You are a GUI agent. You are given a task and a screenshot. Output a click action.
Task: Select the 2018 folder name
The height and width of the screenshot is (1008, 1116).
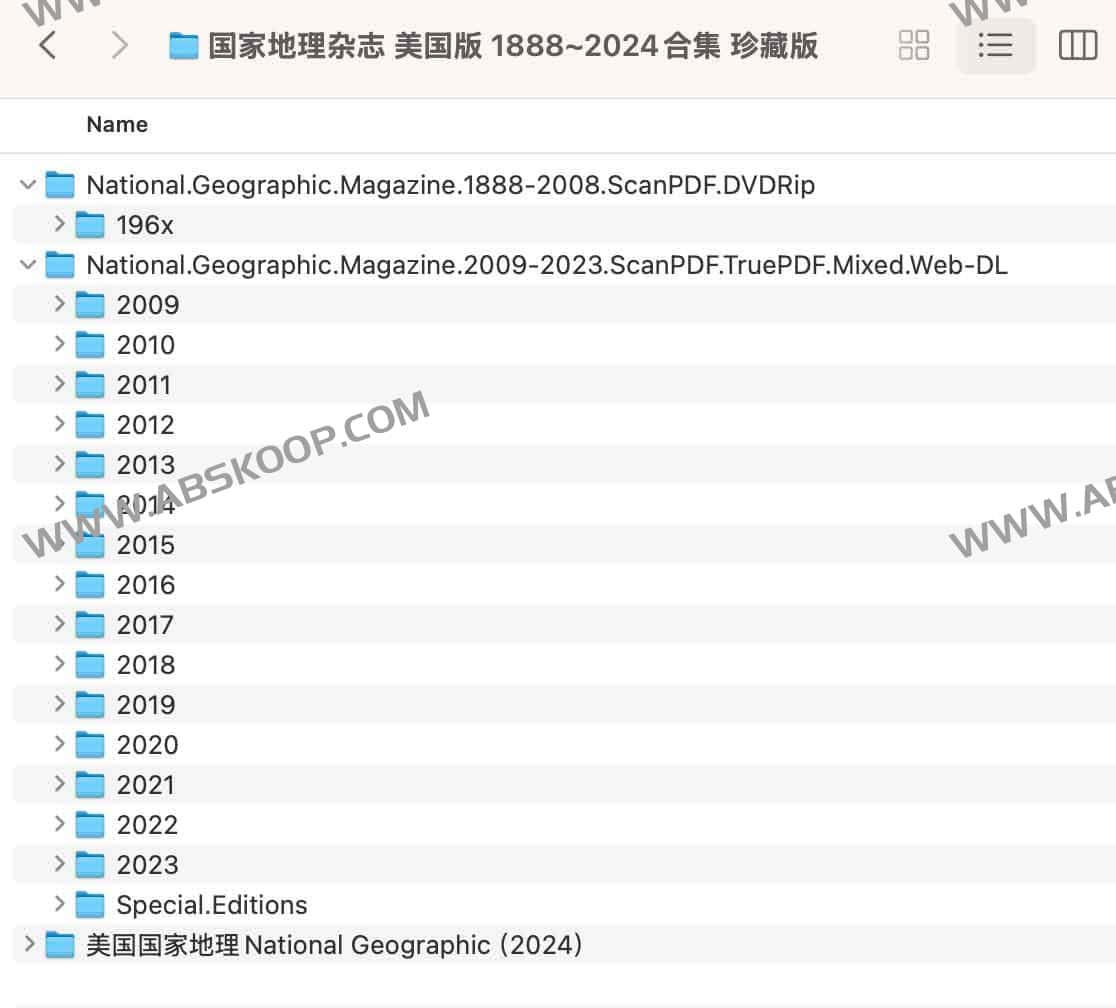[146, 665]
